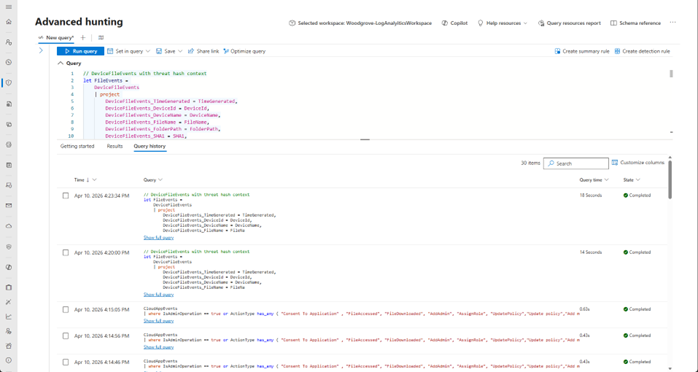This screenshot has height=372, width=698.
Task: Click the Advanced hunting page title
Action: coord(79,22)
